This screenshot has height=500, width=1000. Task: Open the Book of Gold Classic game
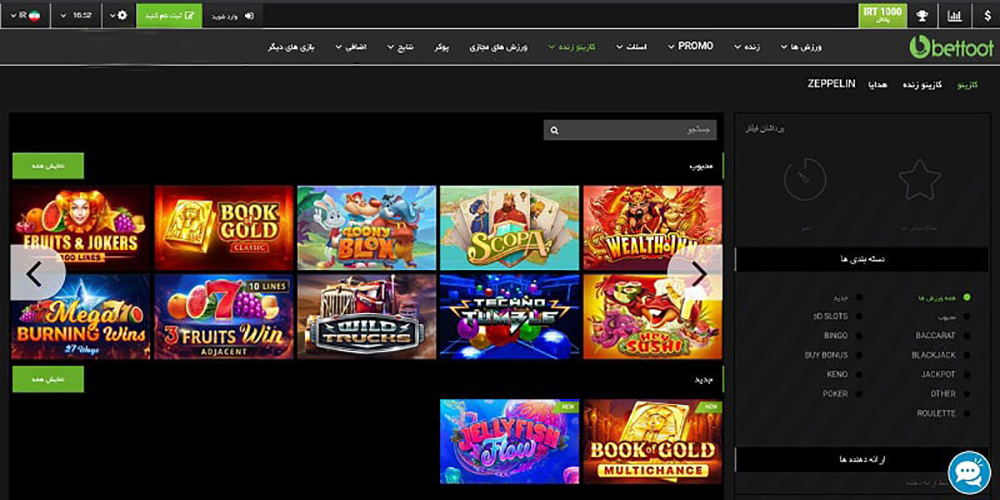point(224,228)
